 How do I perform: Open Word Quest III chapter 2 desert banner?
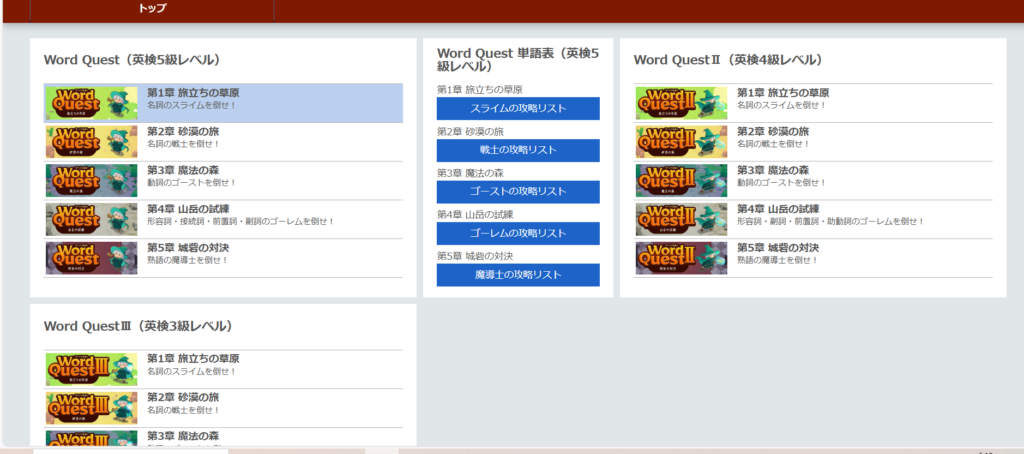pyautogui.click(x=91, y=408)
